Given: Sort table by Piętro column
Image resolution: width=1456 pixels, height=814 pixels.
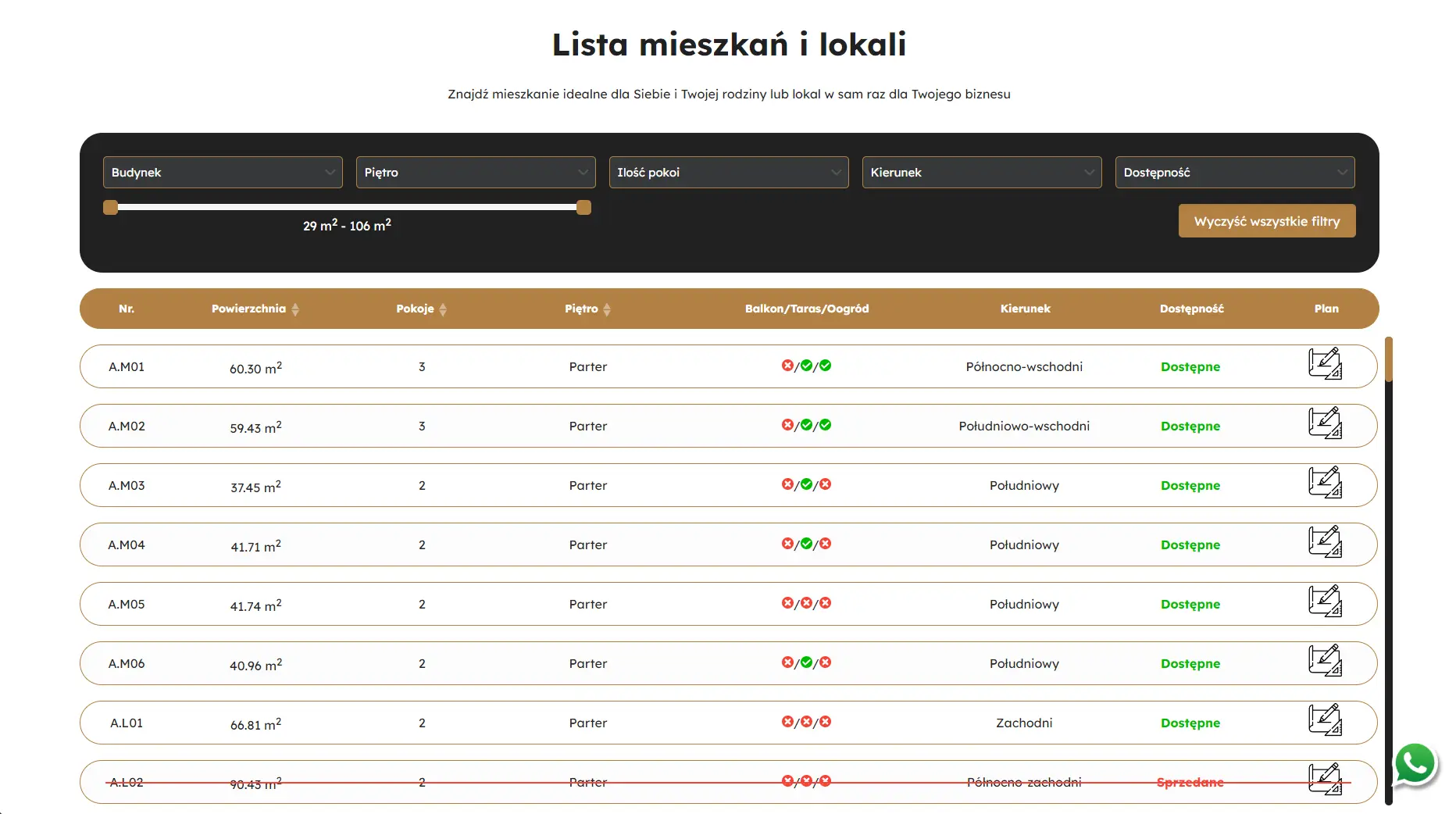Looking at the screenshot, I should click(607, 309).
